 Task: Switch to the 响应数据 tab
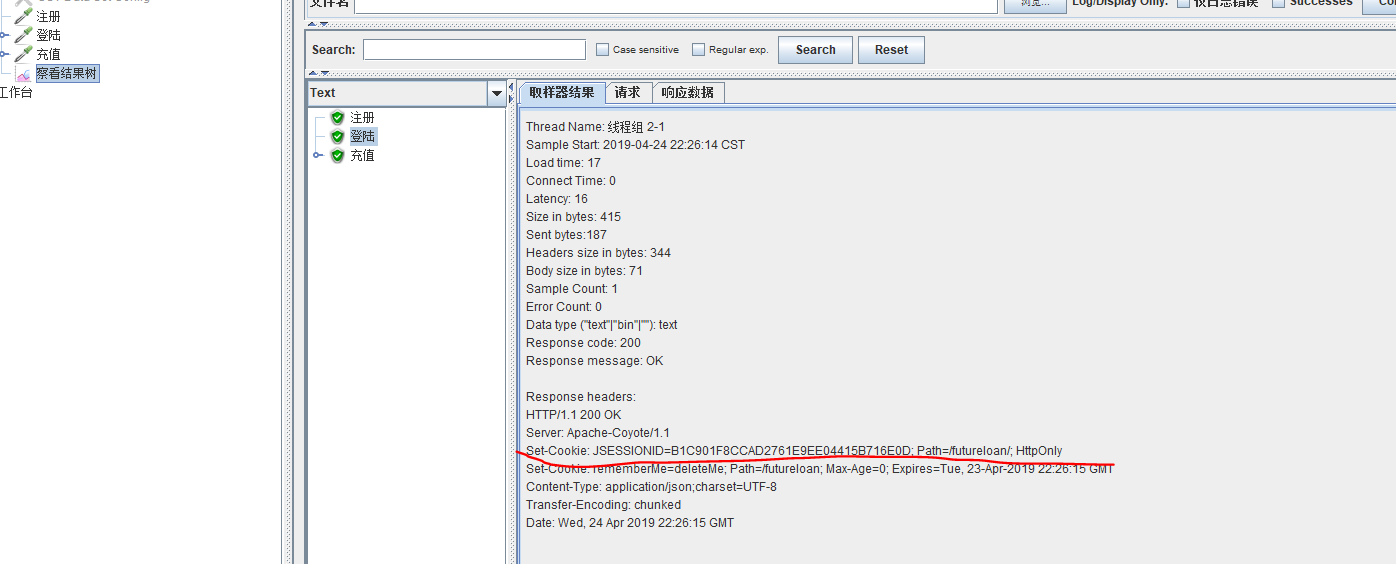[x=688, y=92]
